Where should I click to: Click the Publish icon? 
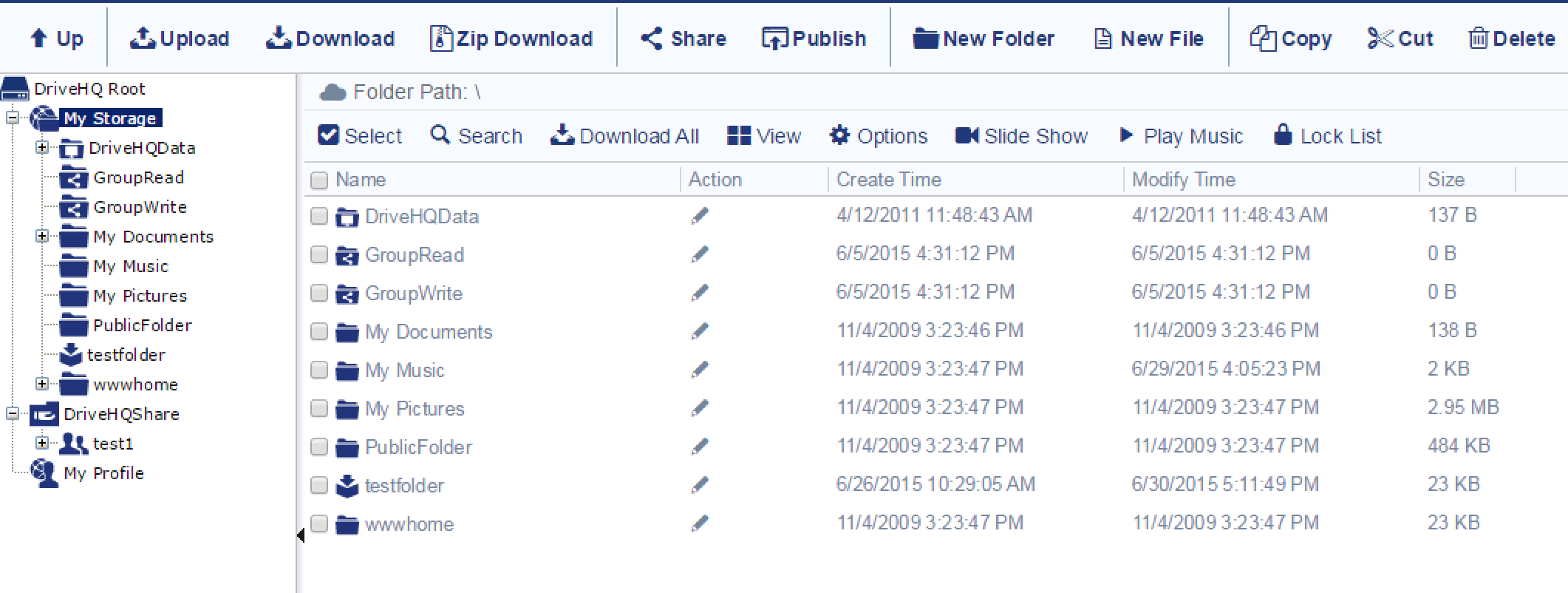click(814, 38)
